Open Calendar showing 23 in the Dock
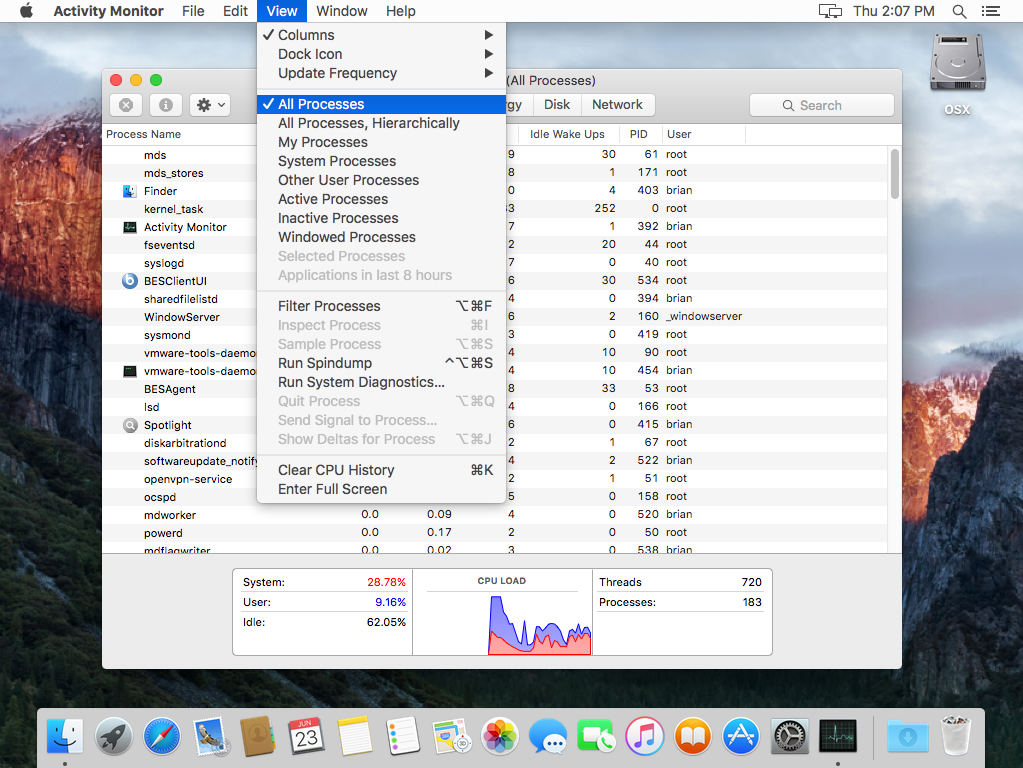This screenshot has width=1023, height=768. pos(306,736)
